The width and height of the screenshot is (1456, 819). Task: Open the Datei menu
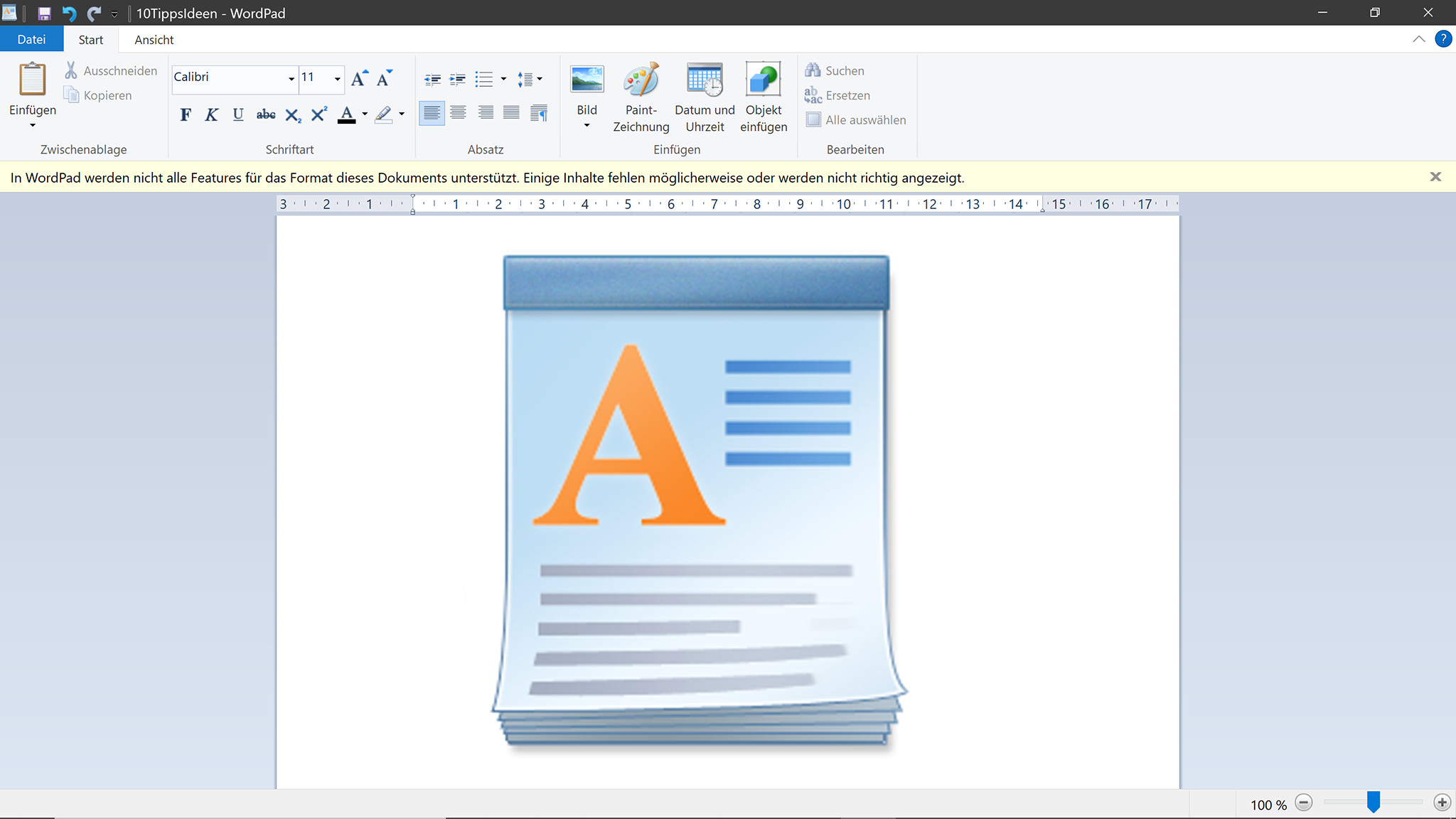tap(31, 39)
